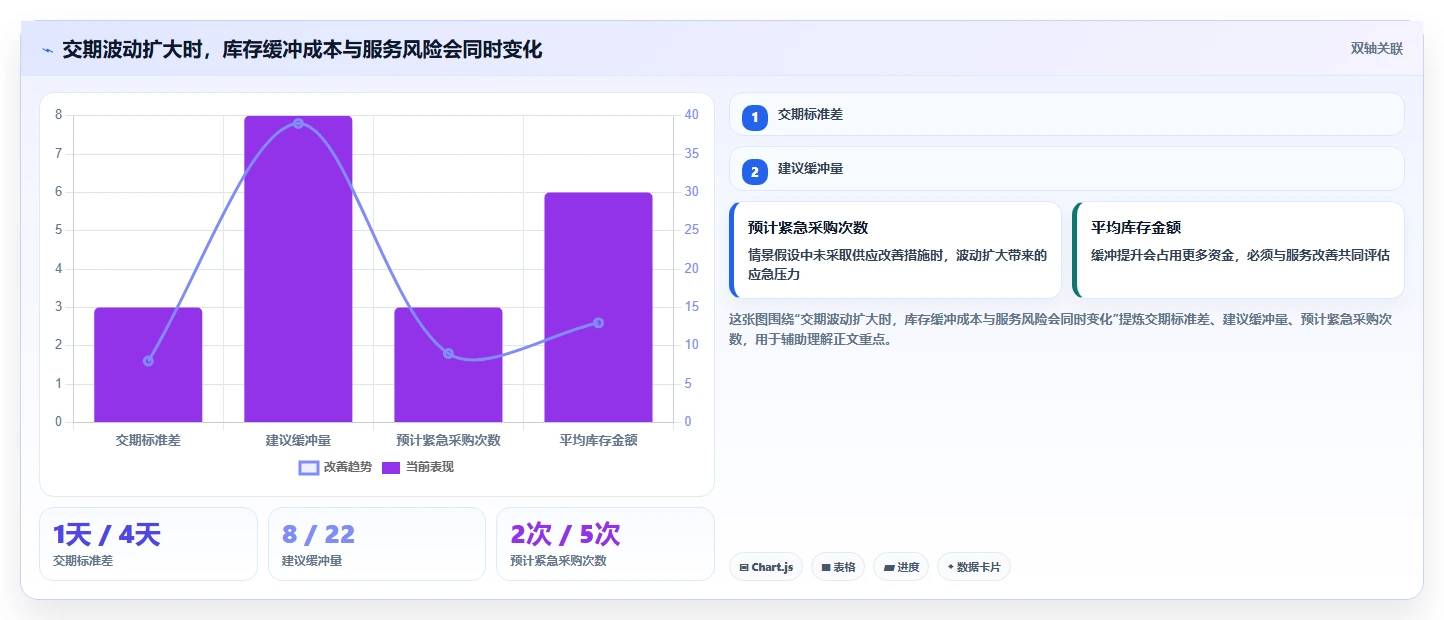Click the 表格 tag
This screenshot has width=1444, height=620.
[x=838, y=567]
